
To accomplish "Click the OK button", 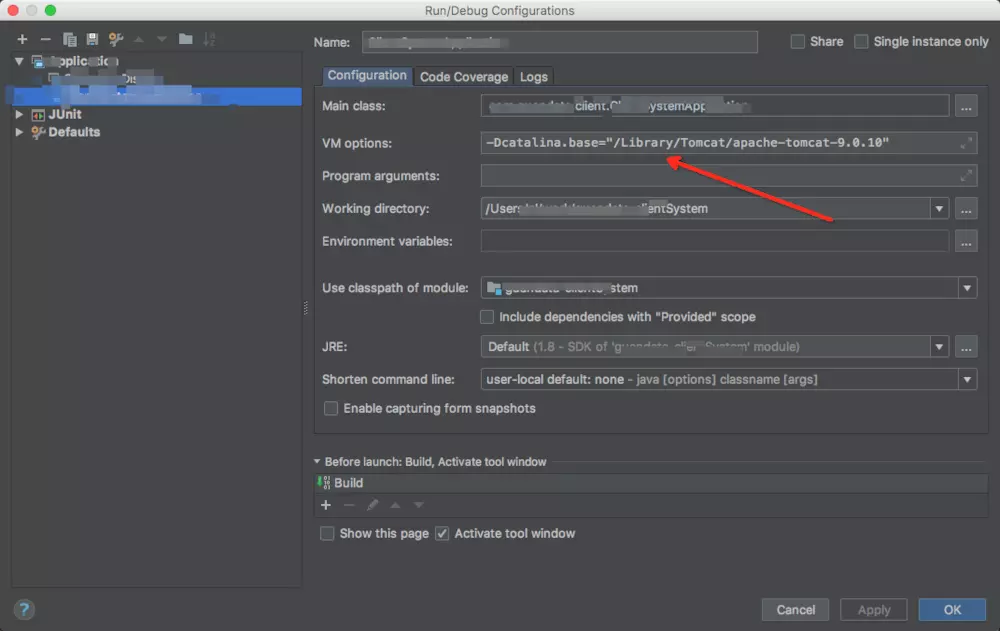I will tap(952, 610).
